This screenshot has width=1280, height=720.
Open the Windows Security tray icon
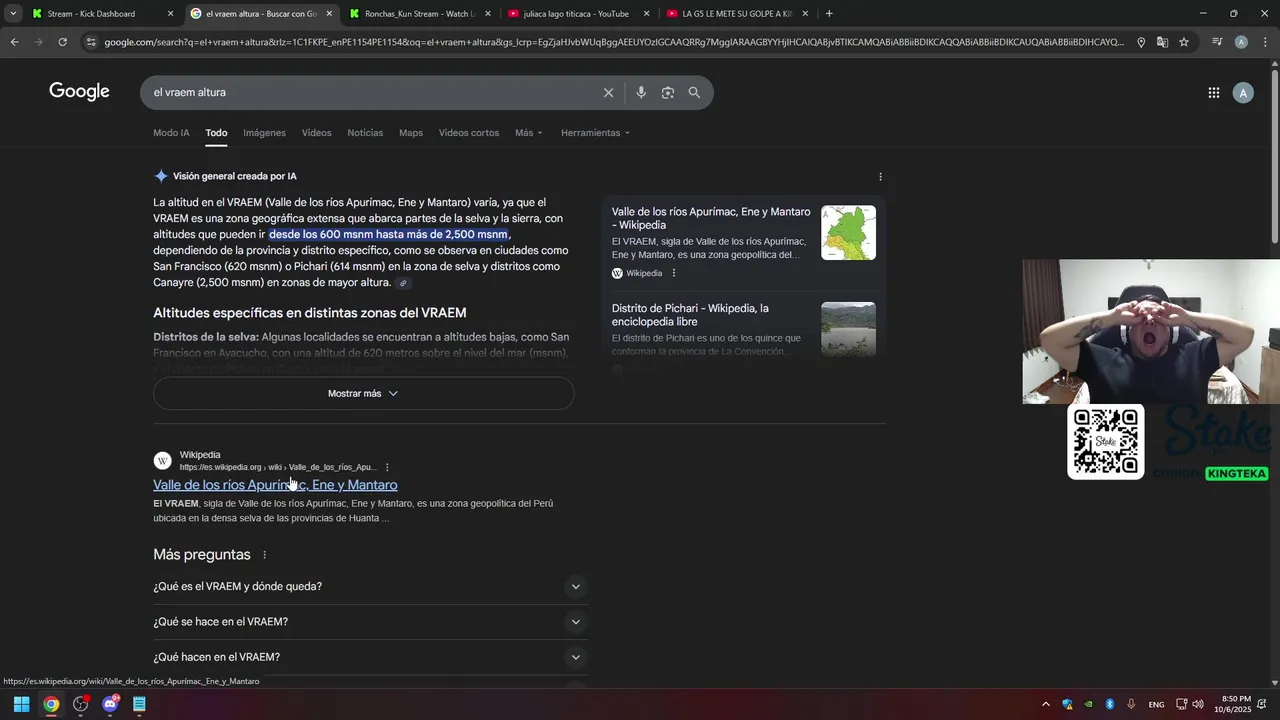(1067, 704)
